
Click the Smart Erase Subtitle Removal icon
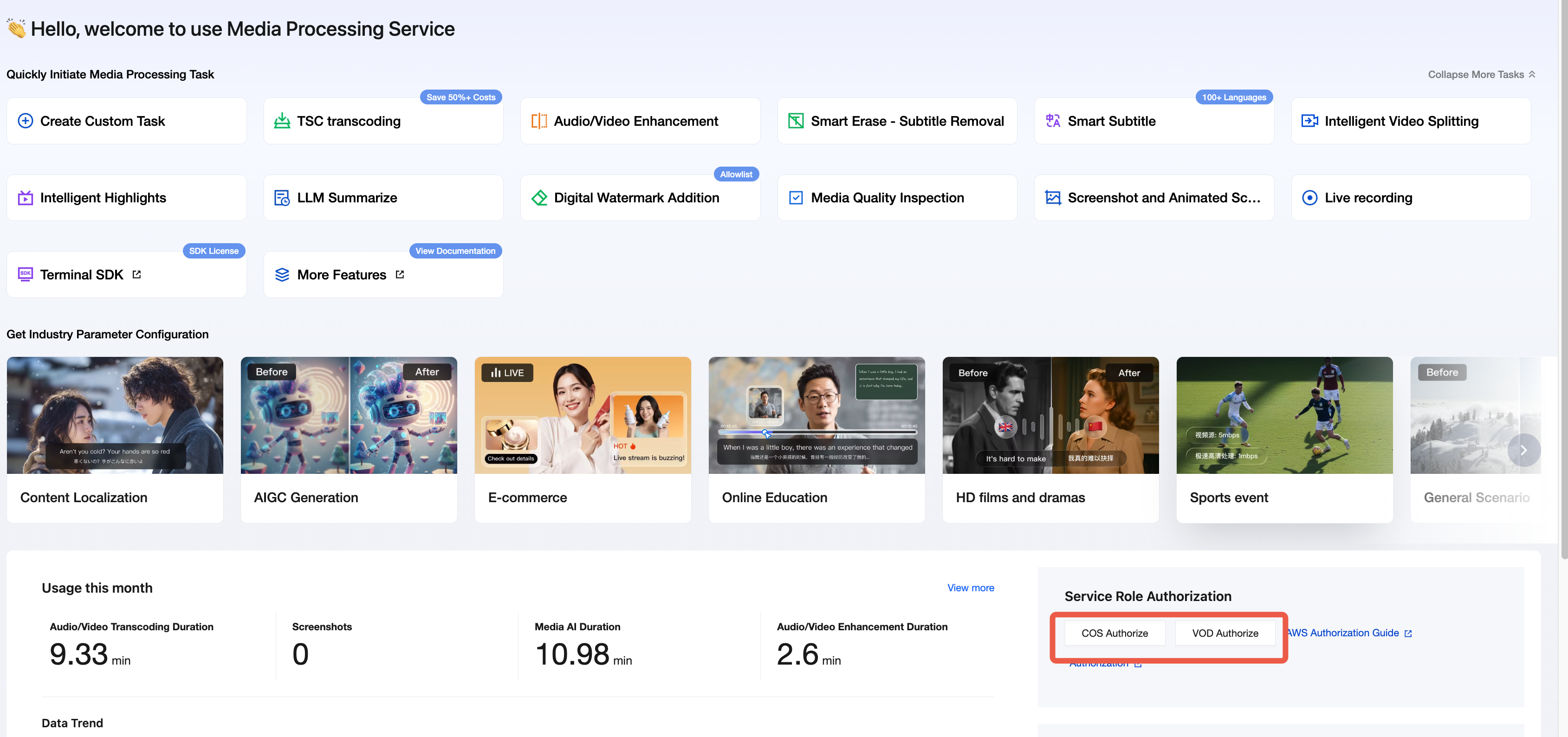tap(796, 121)
